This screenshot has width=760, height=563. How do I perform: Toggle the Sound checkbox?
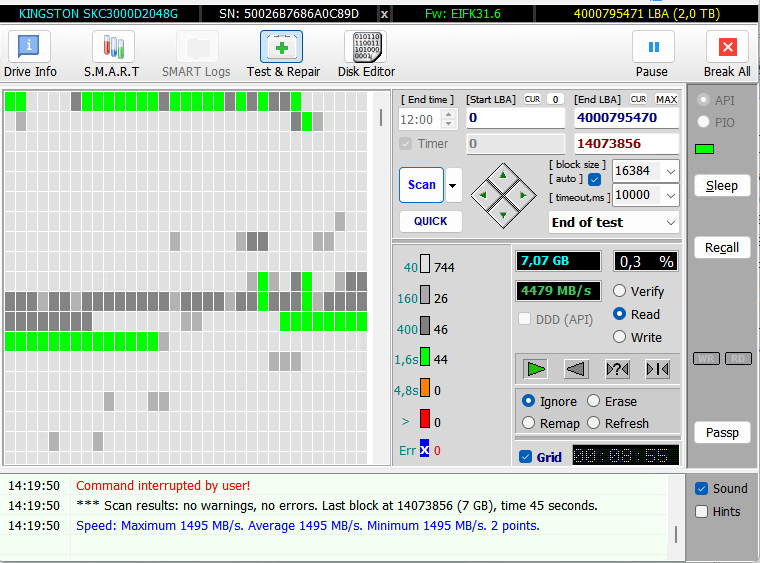click(x=701, y=488)
